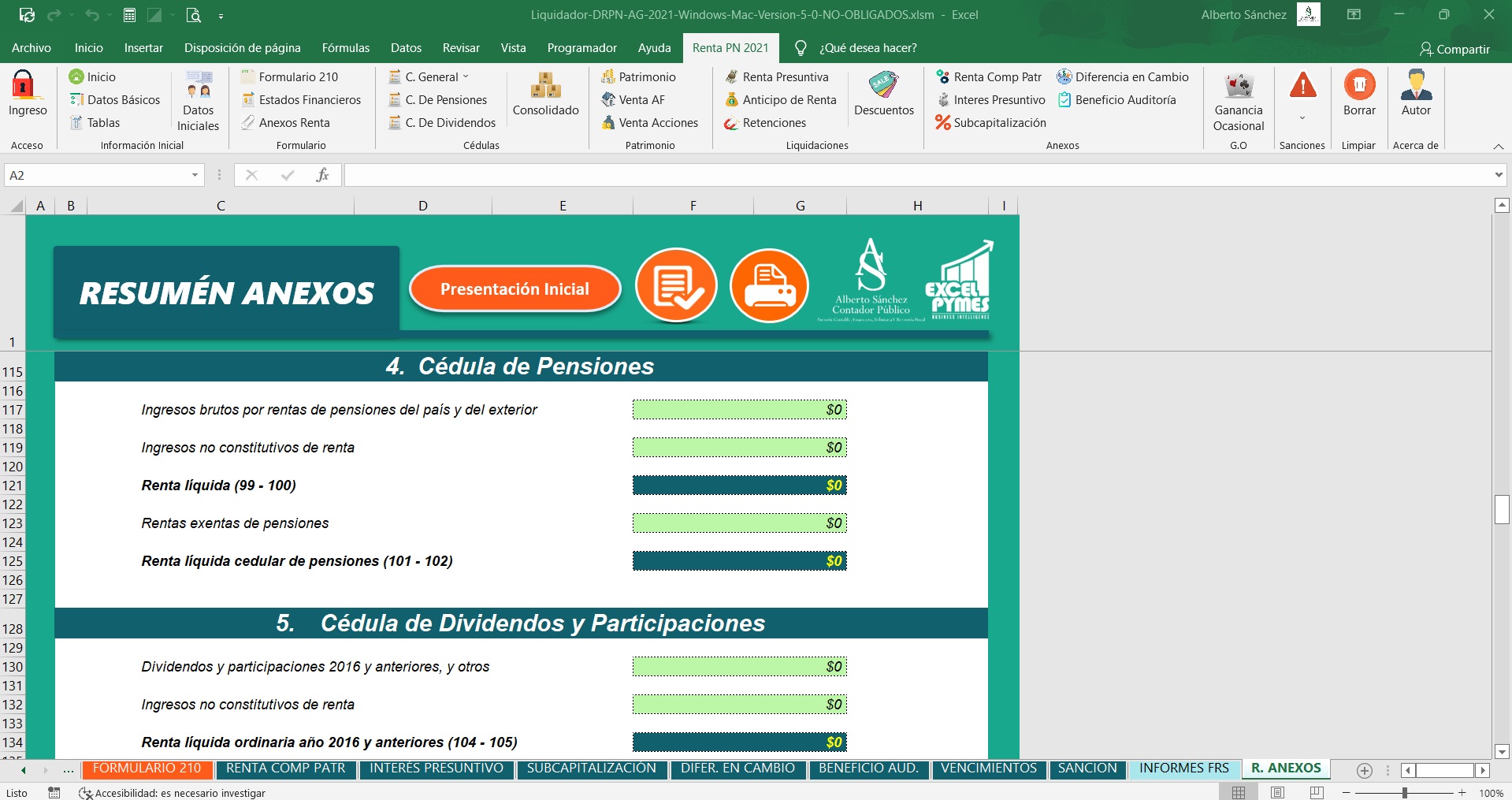
Task: Click the Descuentos button
Action: point(884,95)
